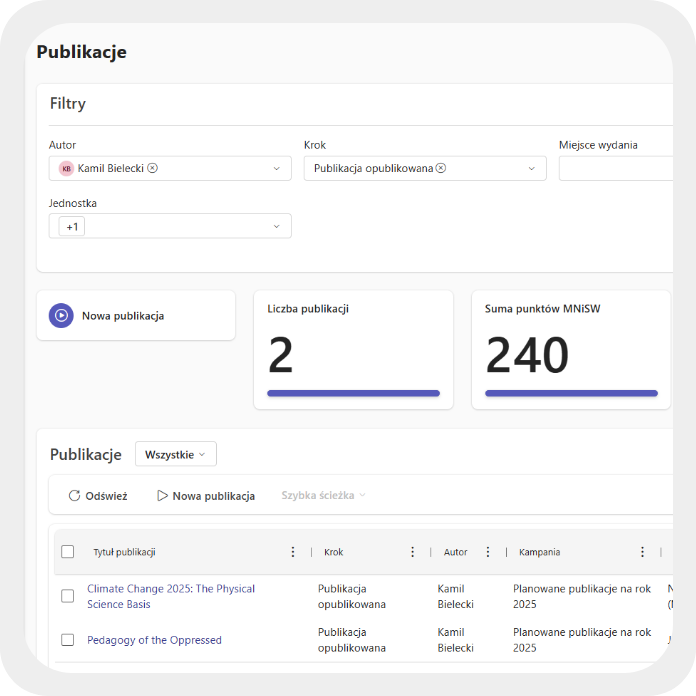
Task: Open Autor column options menu
Action: [x=488, y=552]
